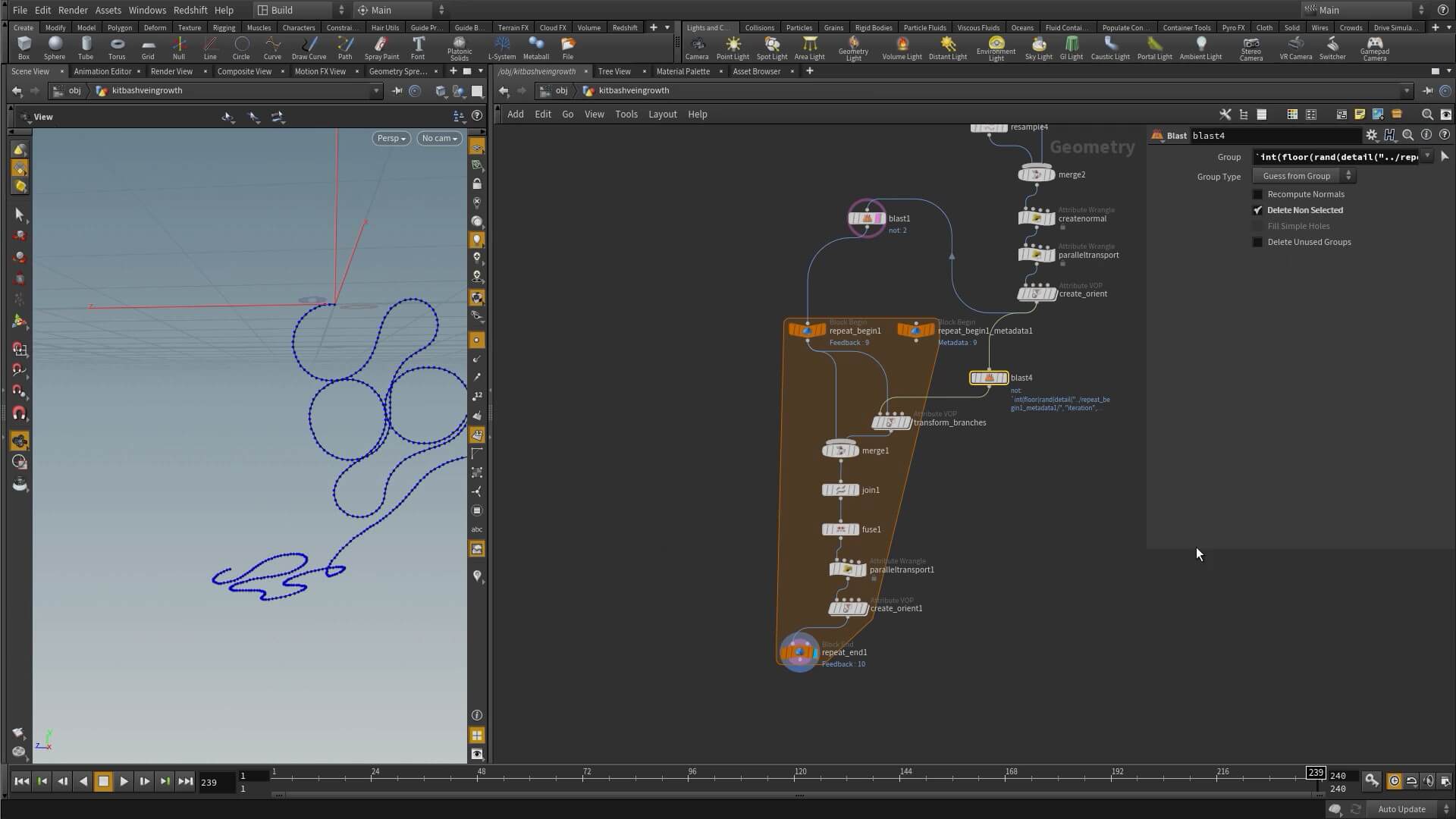This screenshot has width=1456, height=819.
Task: Select the Sphere shelf tool
Action: (55, 47)
